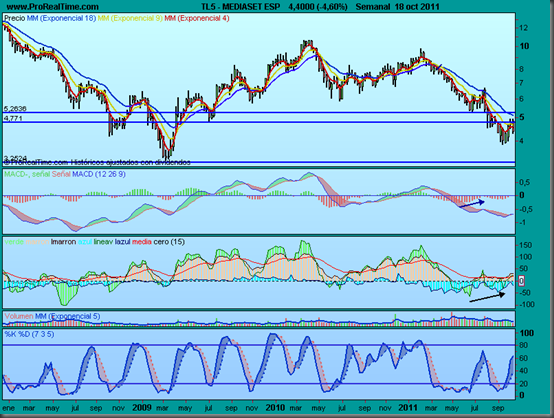Select the MM (Exponencial 5) volume legend
This screenshot has height=418, width=554.
click(67, 316)
